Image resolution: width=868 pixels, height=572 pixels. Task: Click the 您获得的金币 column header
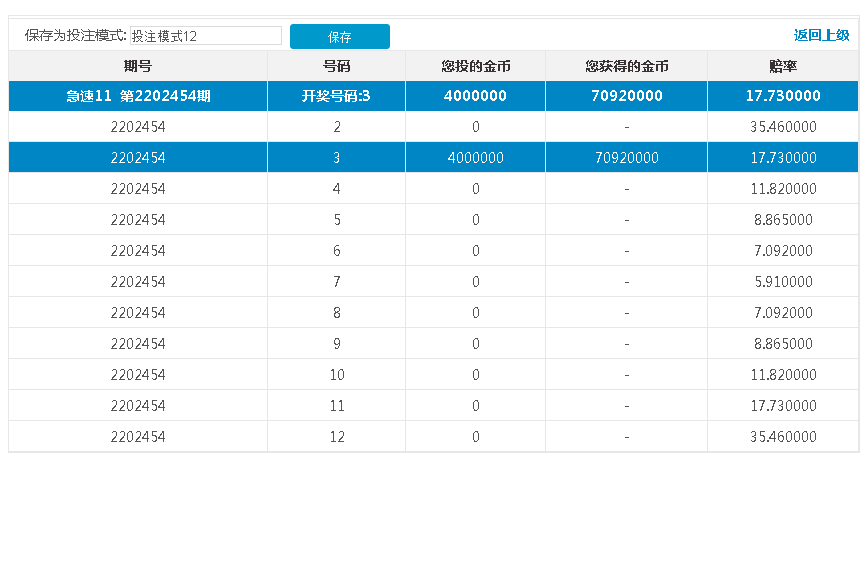click(x=626, y=67)
